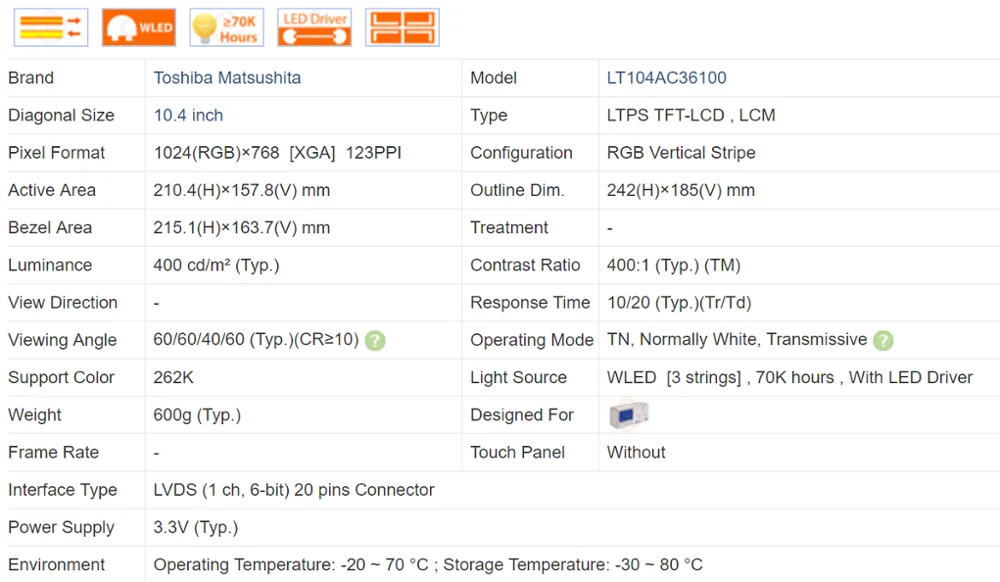
Task: Select the 60/60/40/60 (Typ.)(CR≥10) viewing angle
Action: tap(256, 340)
